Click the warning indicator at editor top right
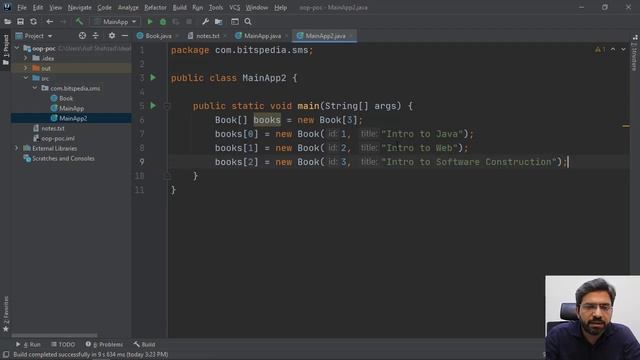 (x=600, y=49)
